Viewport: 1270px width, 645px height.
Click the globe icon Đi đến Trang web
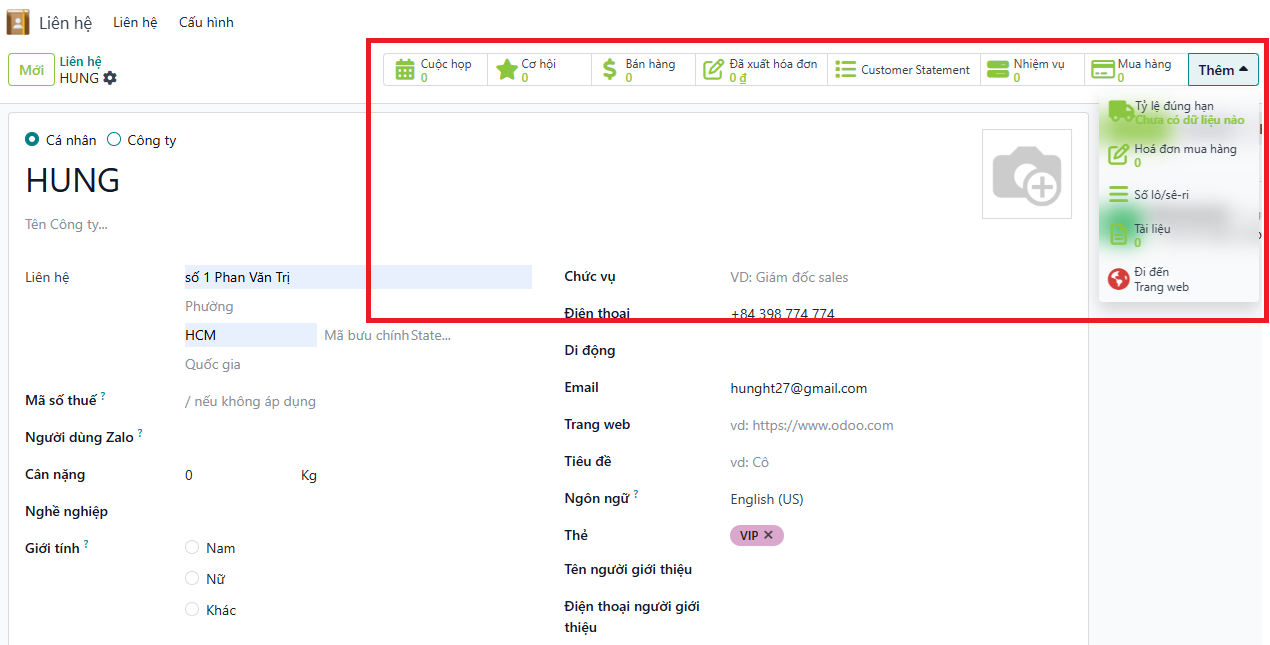tap(1119, 279)
